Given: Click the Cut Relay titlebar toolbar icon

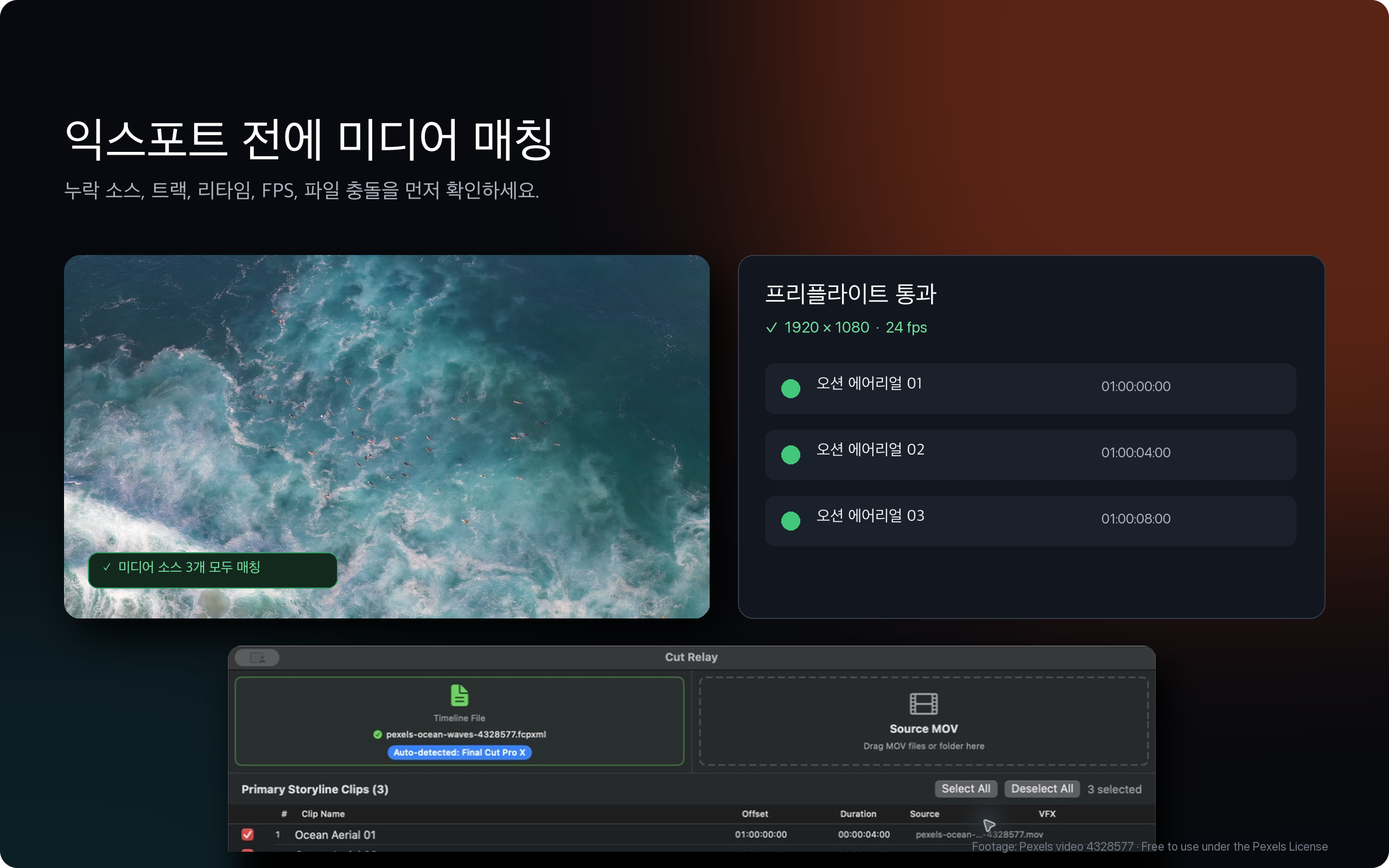Looking at the screenshot, I should pos(257,658).
